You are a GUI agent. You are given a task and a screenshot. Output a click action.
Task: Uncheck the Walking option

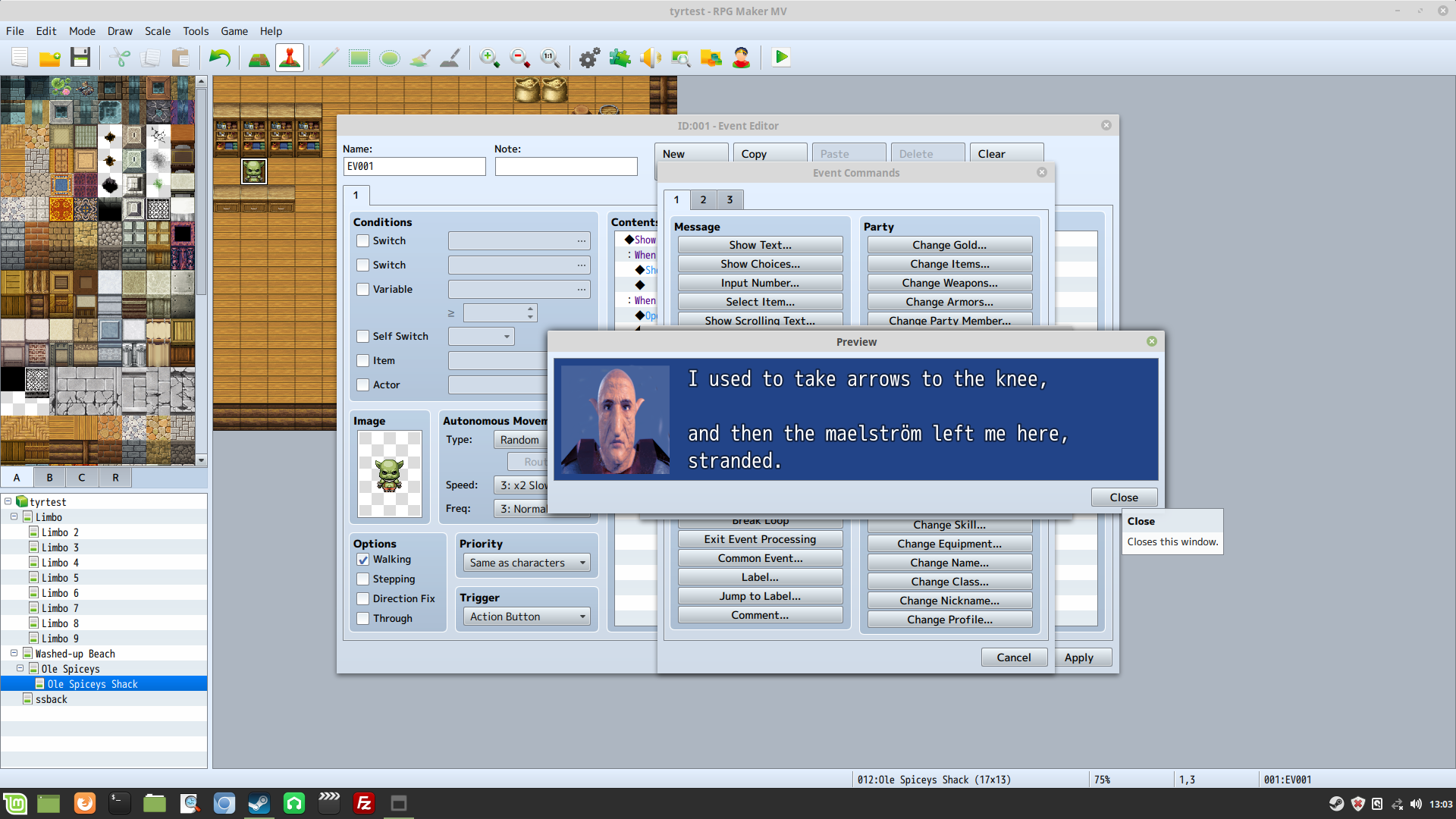pos(363,560)
